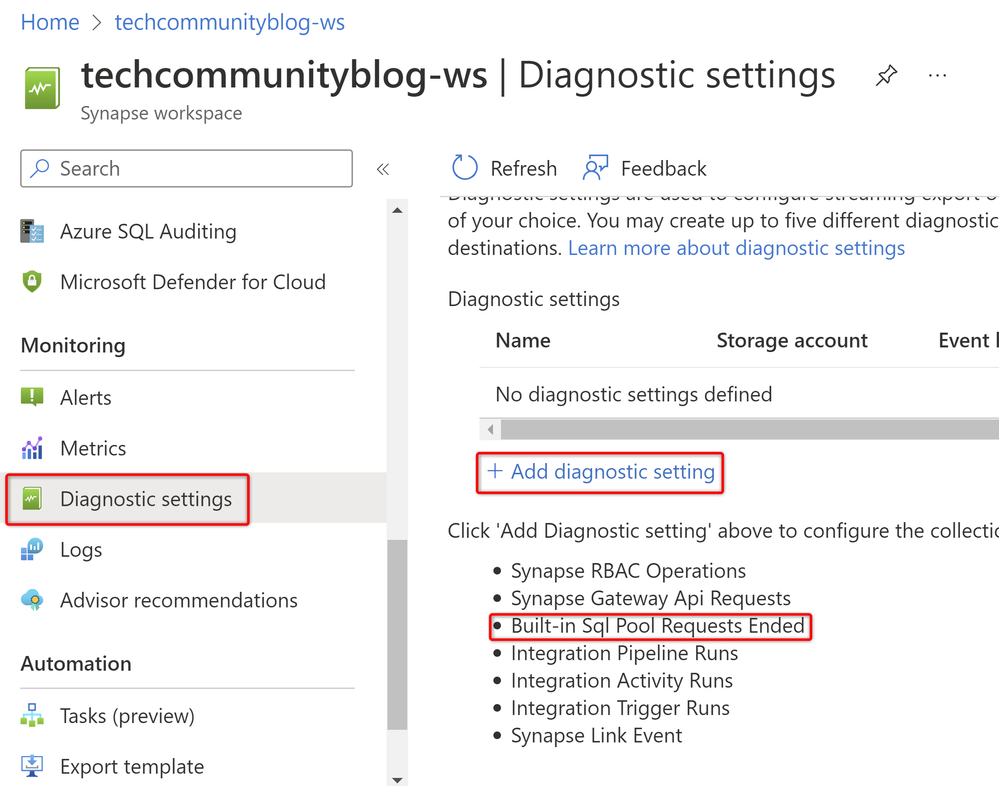Click 'Synapse workspace' subtitle text
This screenshot has width=999, height=786.
[161, 113]
